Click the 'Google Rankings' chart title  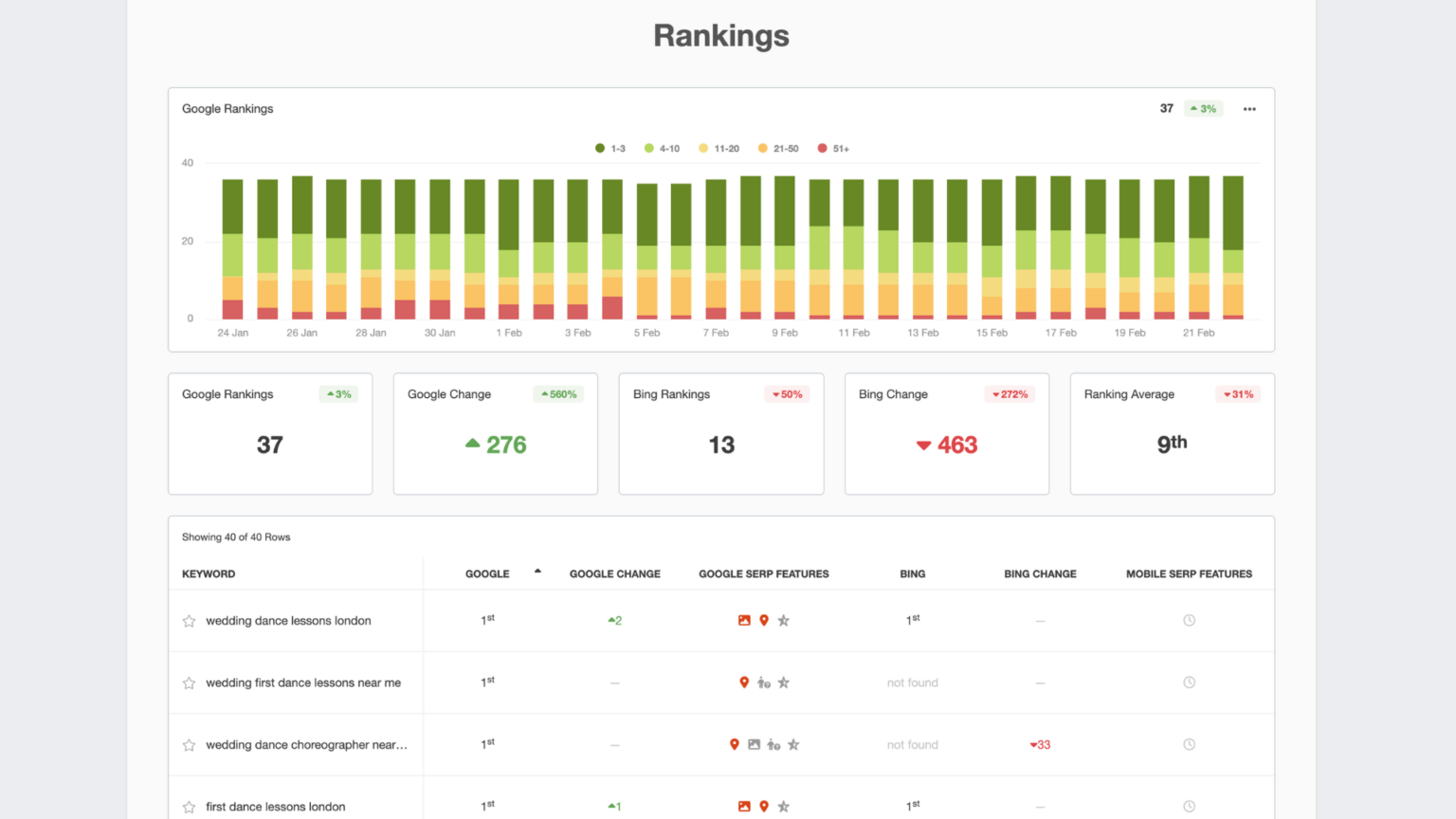click(x=227, y=109)
